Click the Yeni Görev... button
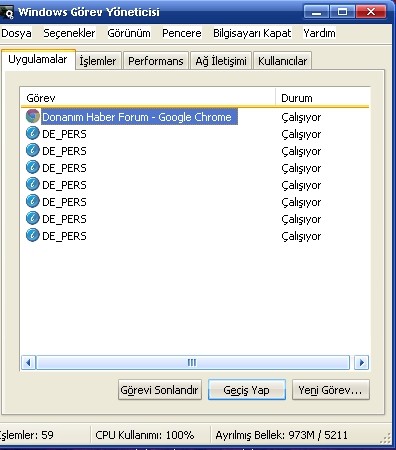This screenshot has width=396, height=450. click(x=331, y=390)
